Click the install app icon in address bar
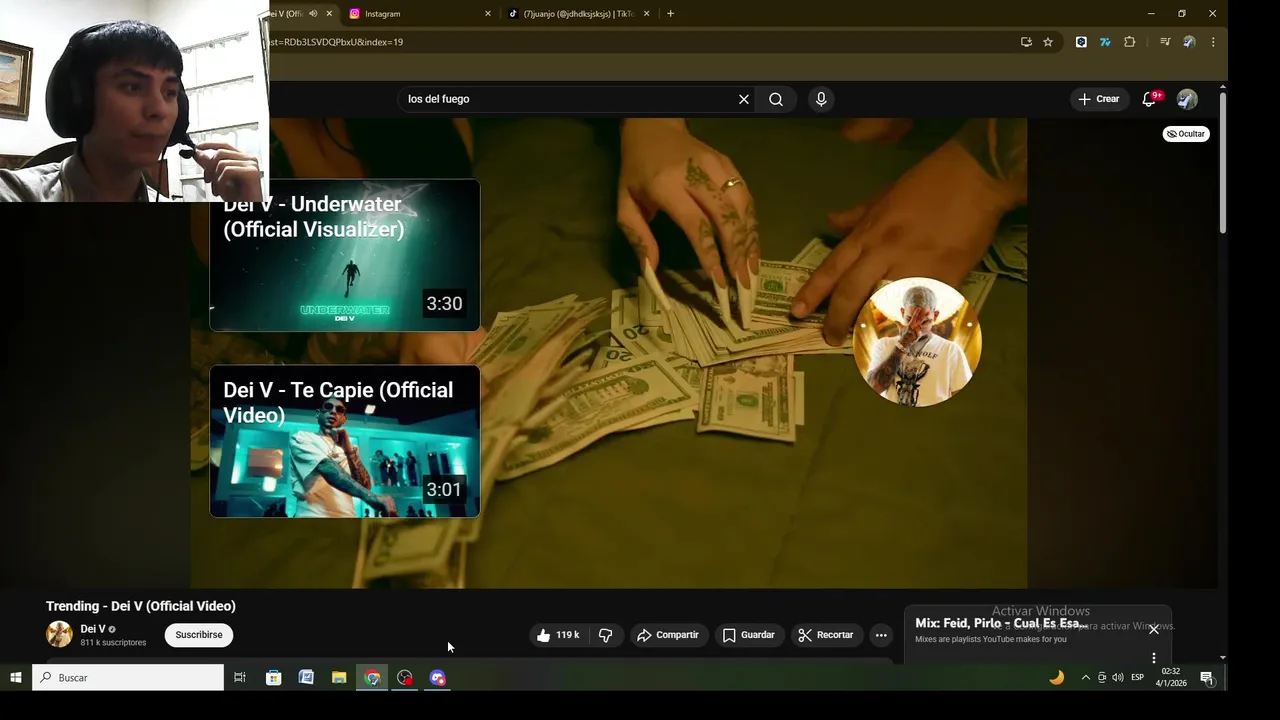1280x720 pixels. 1026,42
